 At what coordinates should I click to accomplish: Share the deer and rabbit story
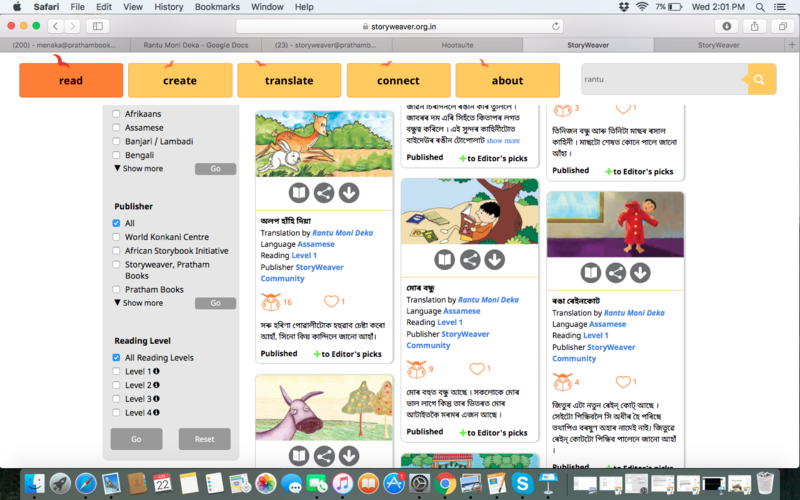click(324, 193)
